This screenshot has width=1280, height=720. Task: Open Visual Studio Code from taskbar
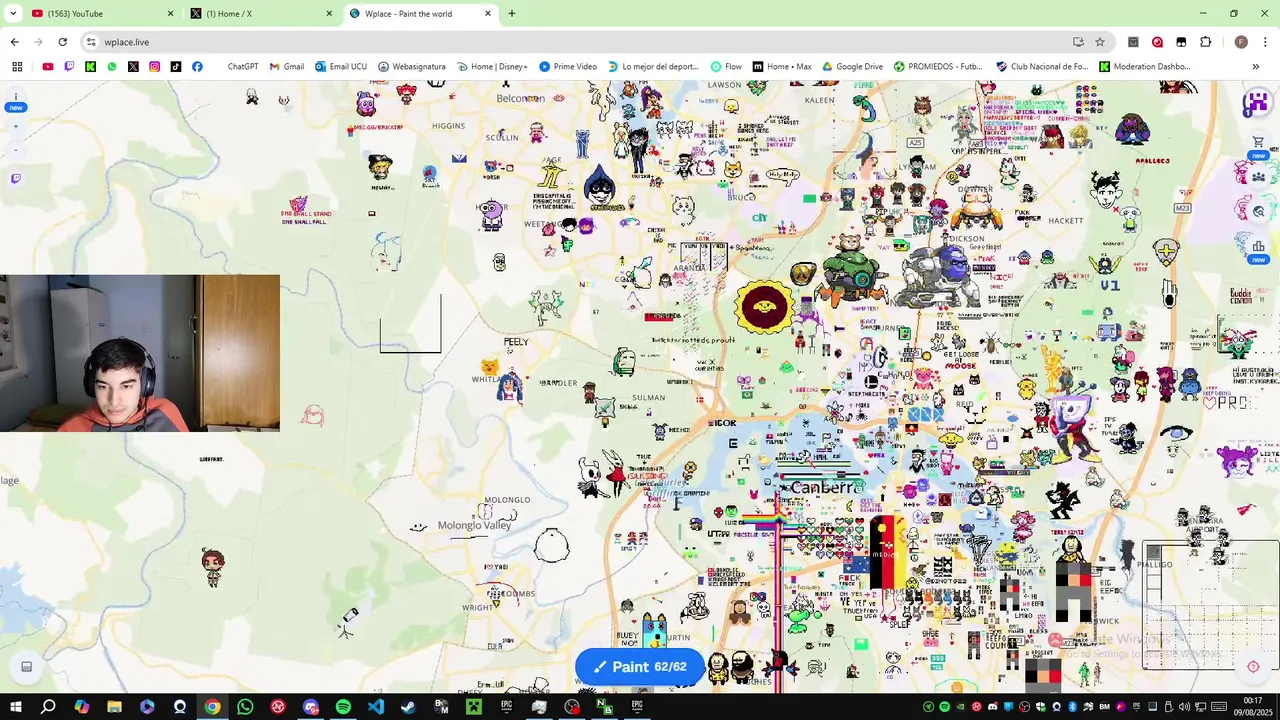point(376,707)
